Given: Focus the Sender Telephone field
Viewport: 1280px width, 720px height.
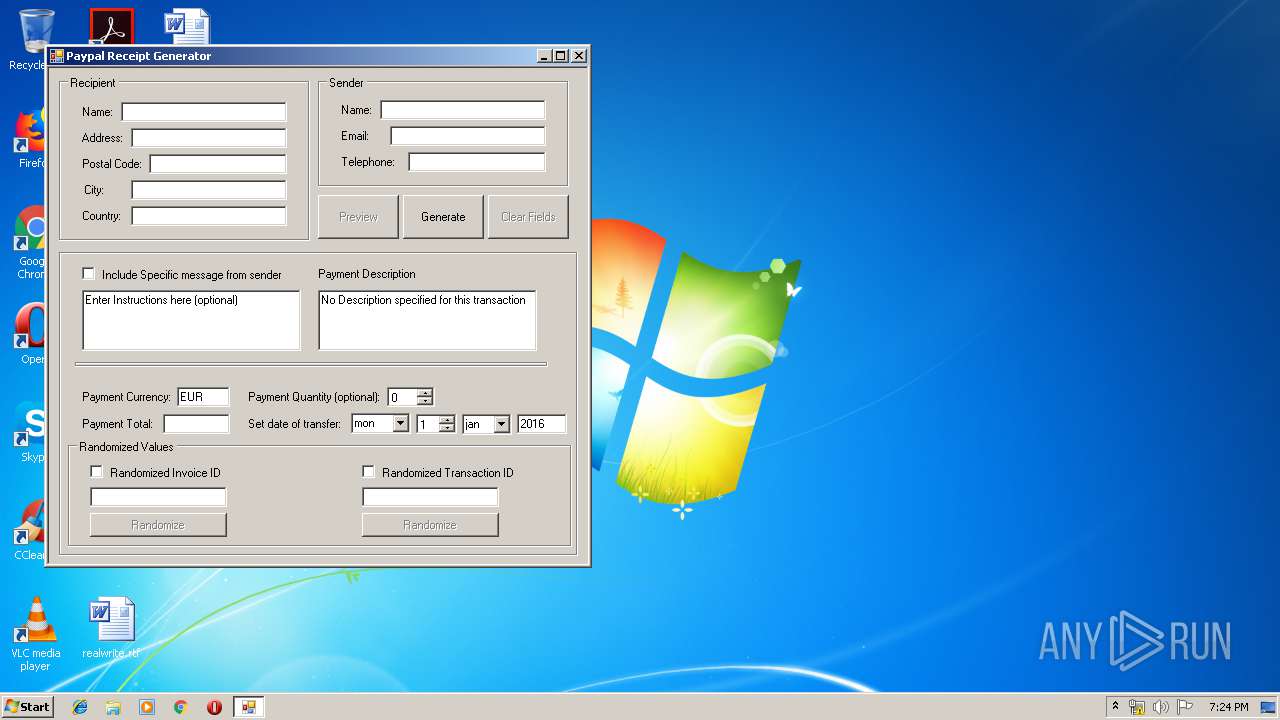Looking at the screenshot, I should pyautogui.click(x=477, y=162).
